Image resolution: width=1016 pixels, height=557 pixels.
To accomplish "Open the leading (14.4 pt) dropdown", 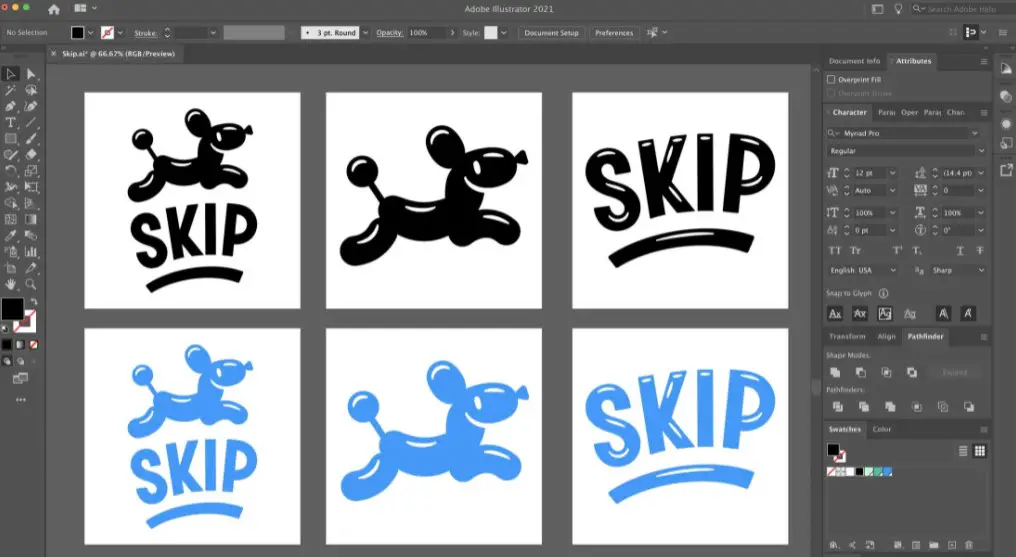I will [x=981, y=173].
